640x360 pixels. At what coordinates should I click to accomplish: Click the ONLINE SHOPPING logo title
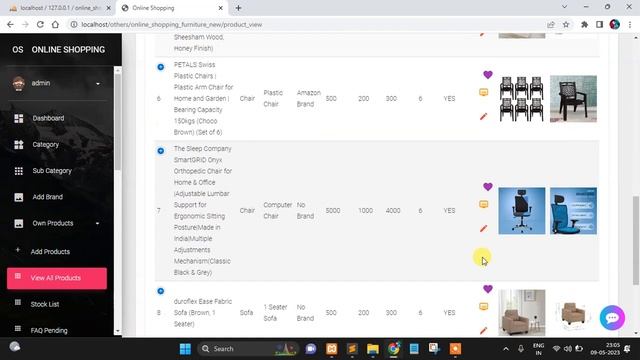68,50
